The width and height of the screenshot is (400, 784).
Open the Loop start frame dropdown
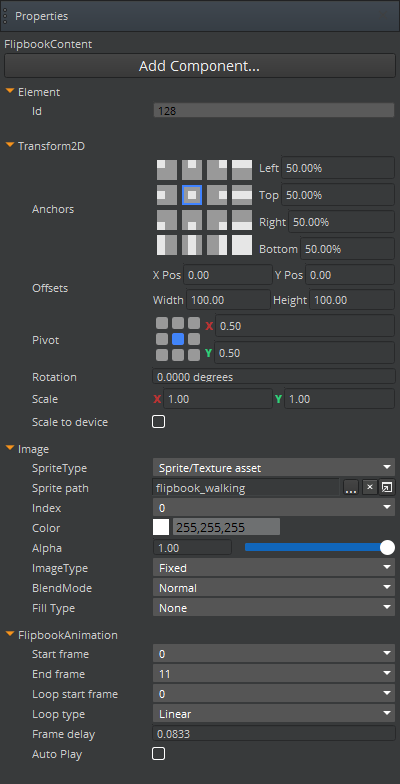point(274,694)
